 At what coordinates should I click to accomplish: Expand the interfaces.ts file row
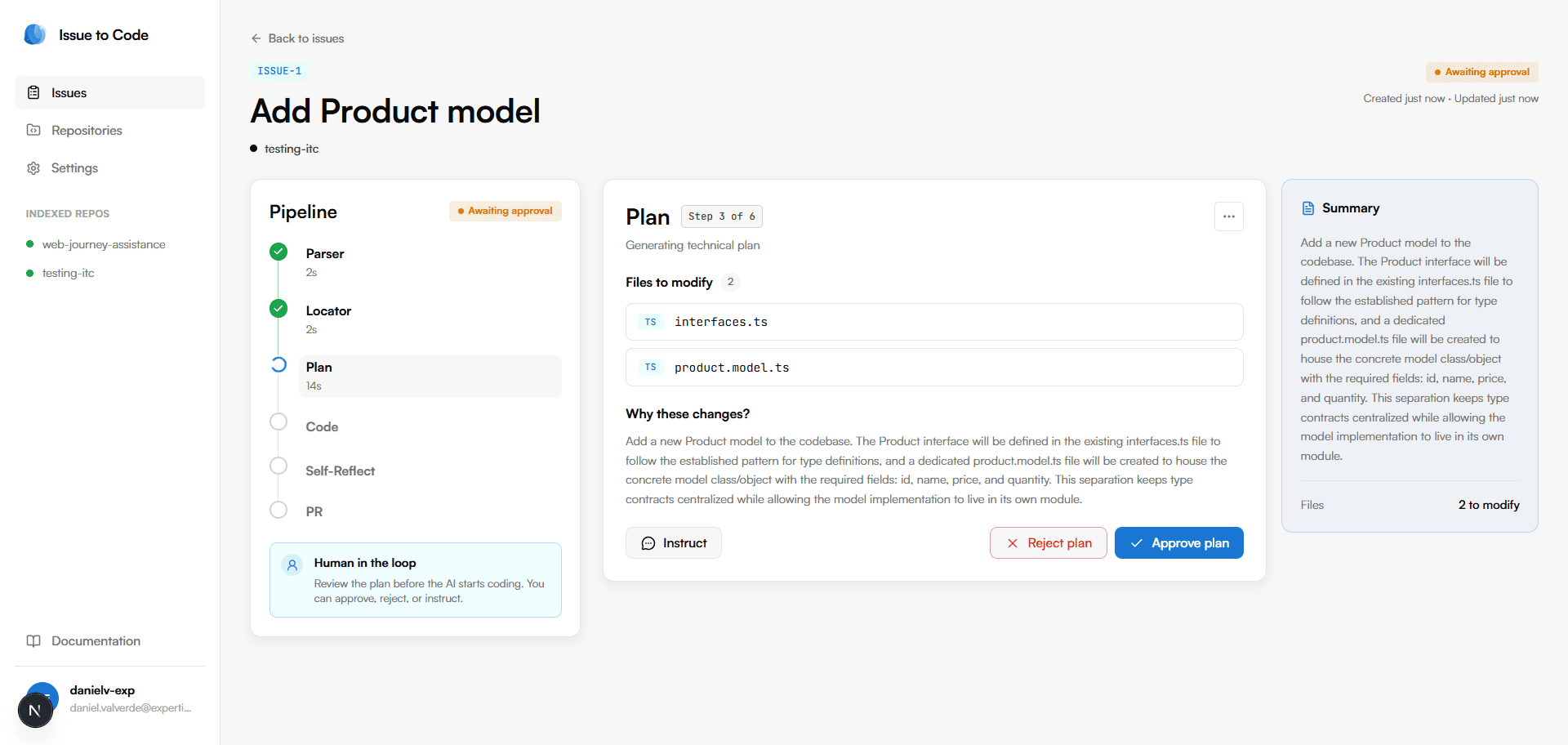pos(934,322)
